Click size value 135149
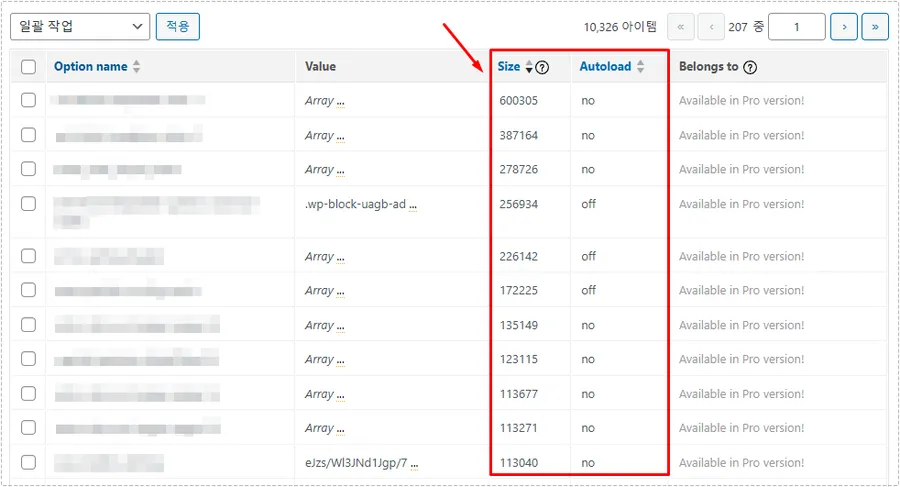The image size is (900, 487). click(x=518, y=325)
